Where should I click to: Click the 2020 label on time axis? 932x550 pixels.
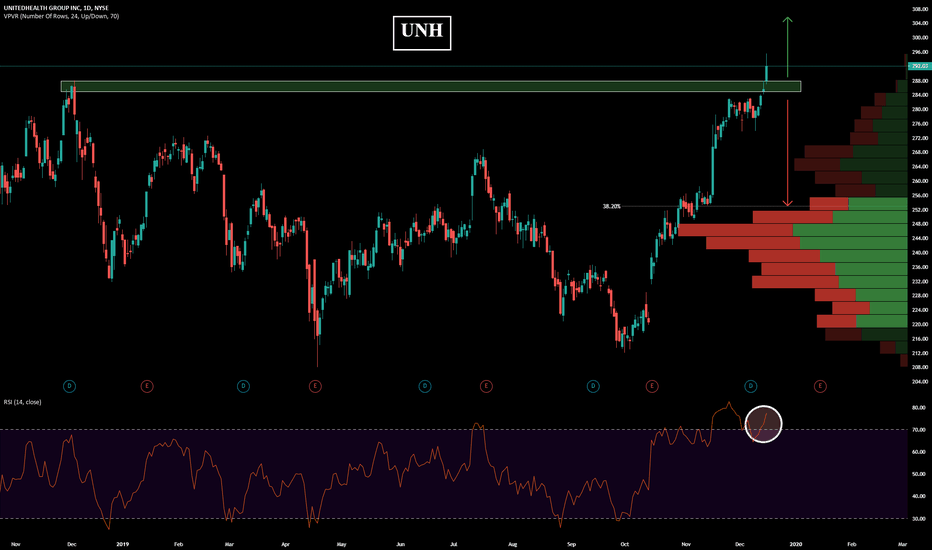796,544
